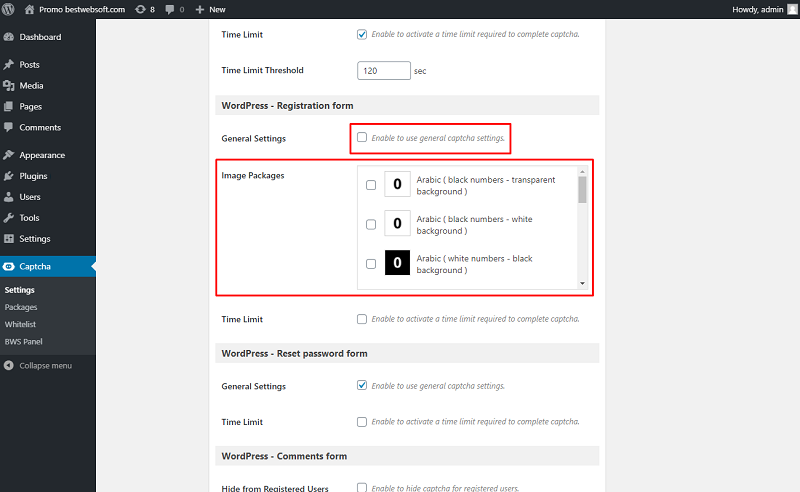The height and width of the screenshot is (492, 800).
Task: Click the Posts pushpin icon
Action: (x=9, y=64)
